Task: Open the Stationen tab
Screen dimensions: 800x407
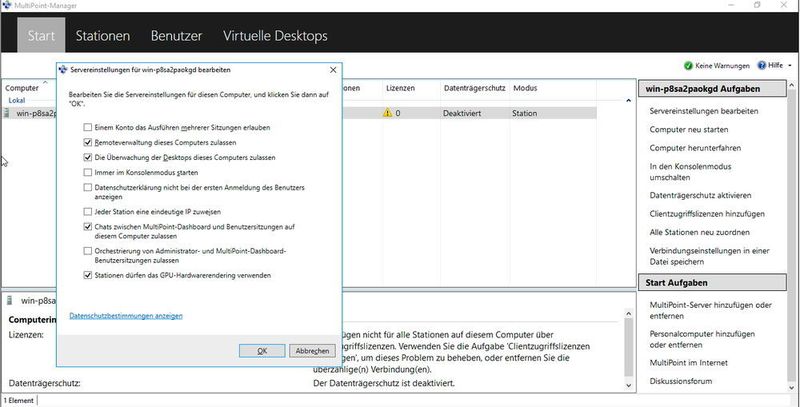Action: [103, 36]
